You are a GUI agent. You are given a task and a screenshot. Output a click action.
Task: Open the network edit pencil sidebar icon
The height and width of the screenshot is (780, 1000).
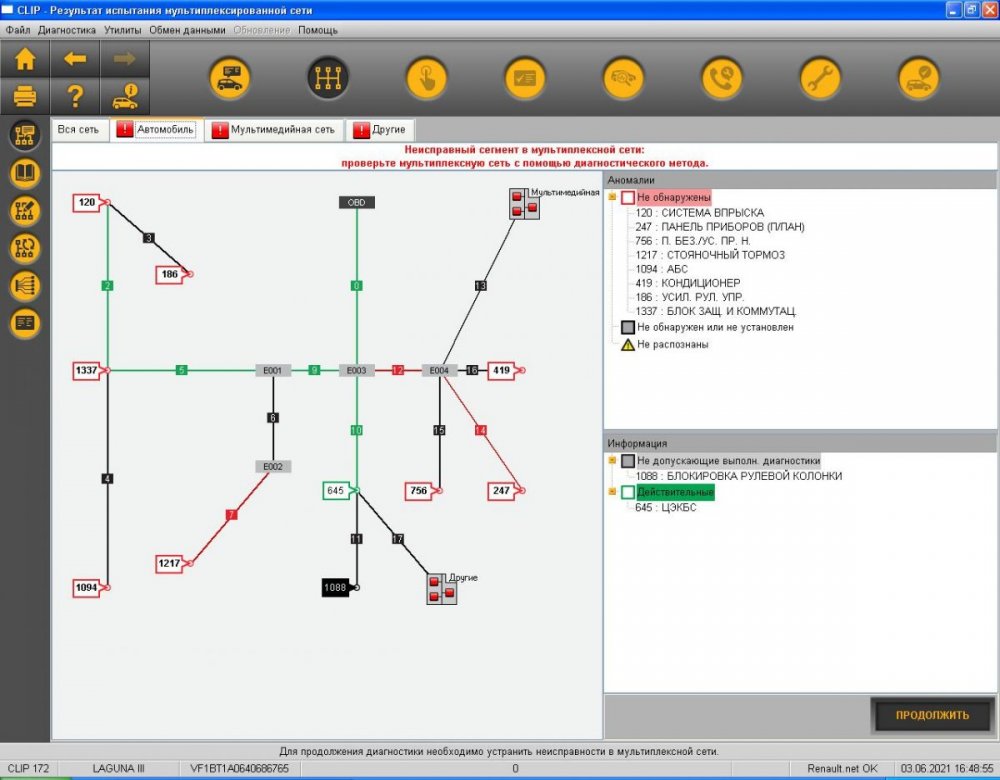click(25, 210)
